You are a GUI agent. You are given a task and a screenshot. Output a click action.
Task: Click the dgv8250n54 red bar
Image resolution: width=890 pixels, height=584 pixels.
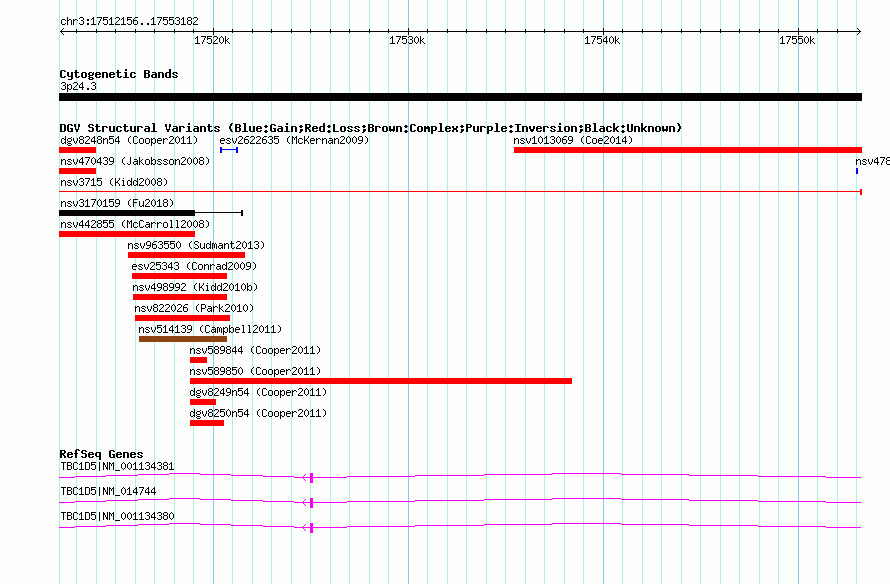(x=207, y=423)
